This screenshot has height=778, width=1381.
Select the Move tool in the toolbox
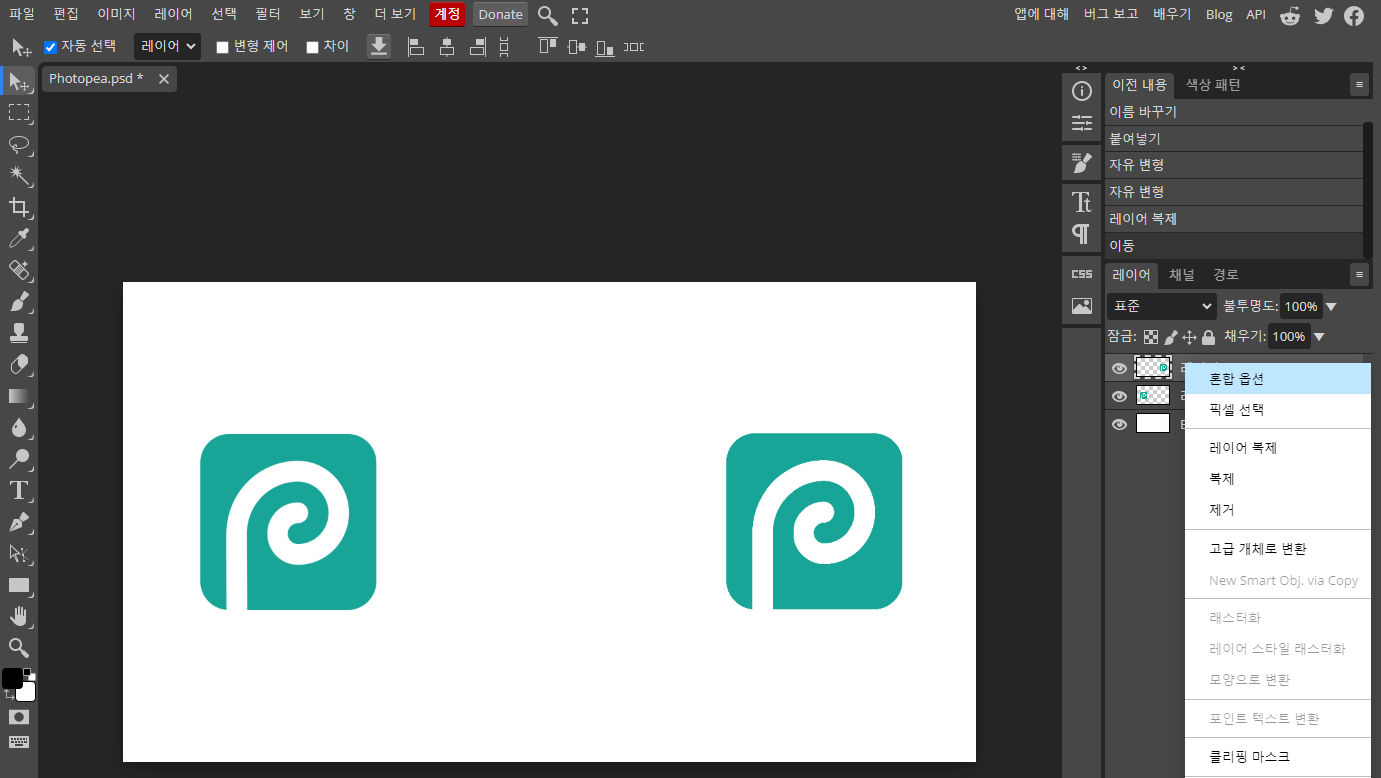pyautogui.click(x=19, y=81)
